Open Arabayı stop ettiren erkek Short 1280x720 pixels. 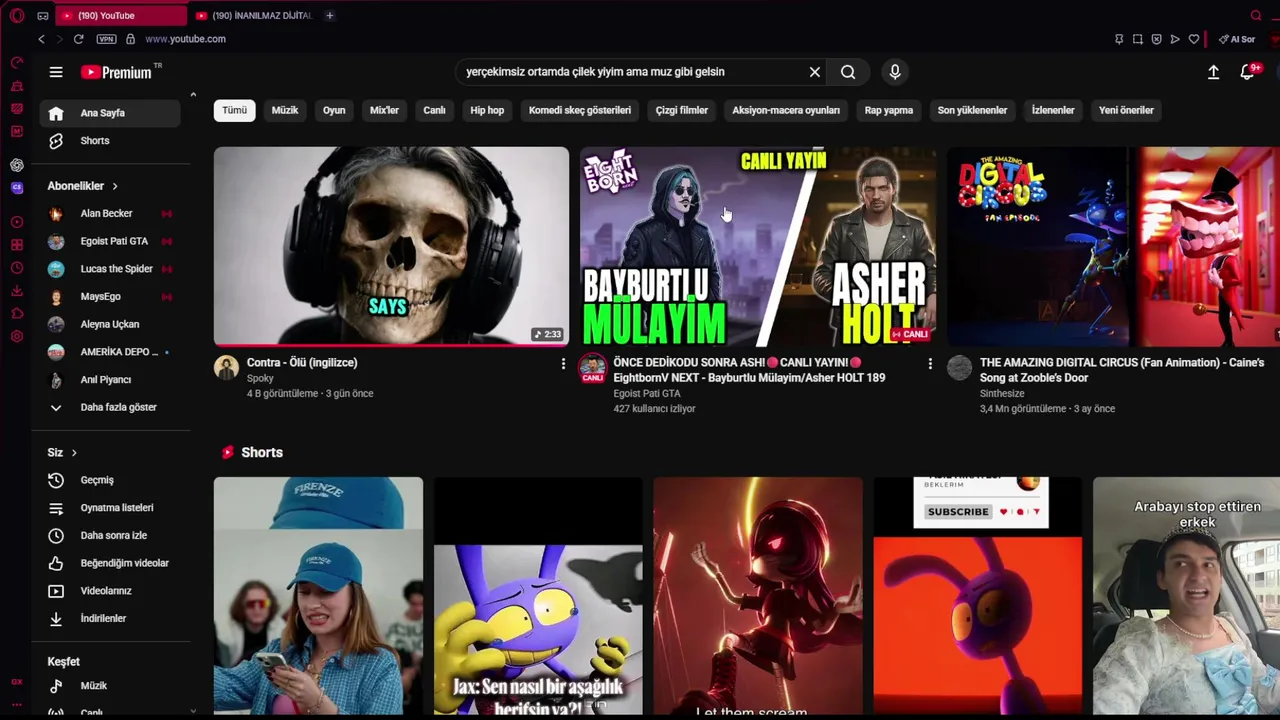coord(1186,596)
